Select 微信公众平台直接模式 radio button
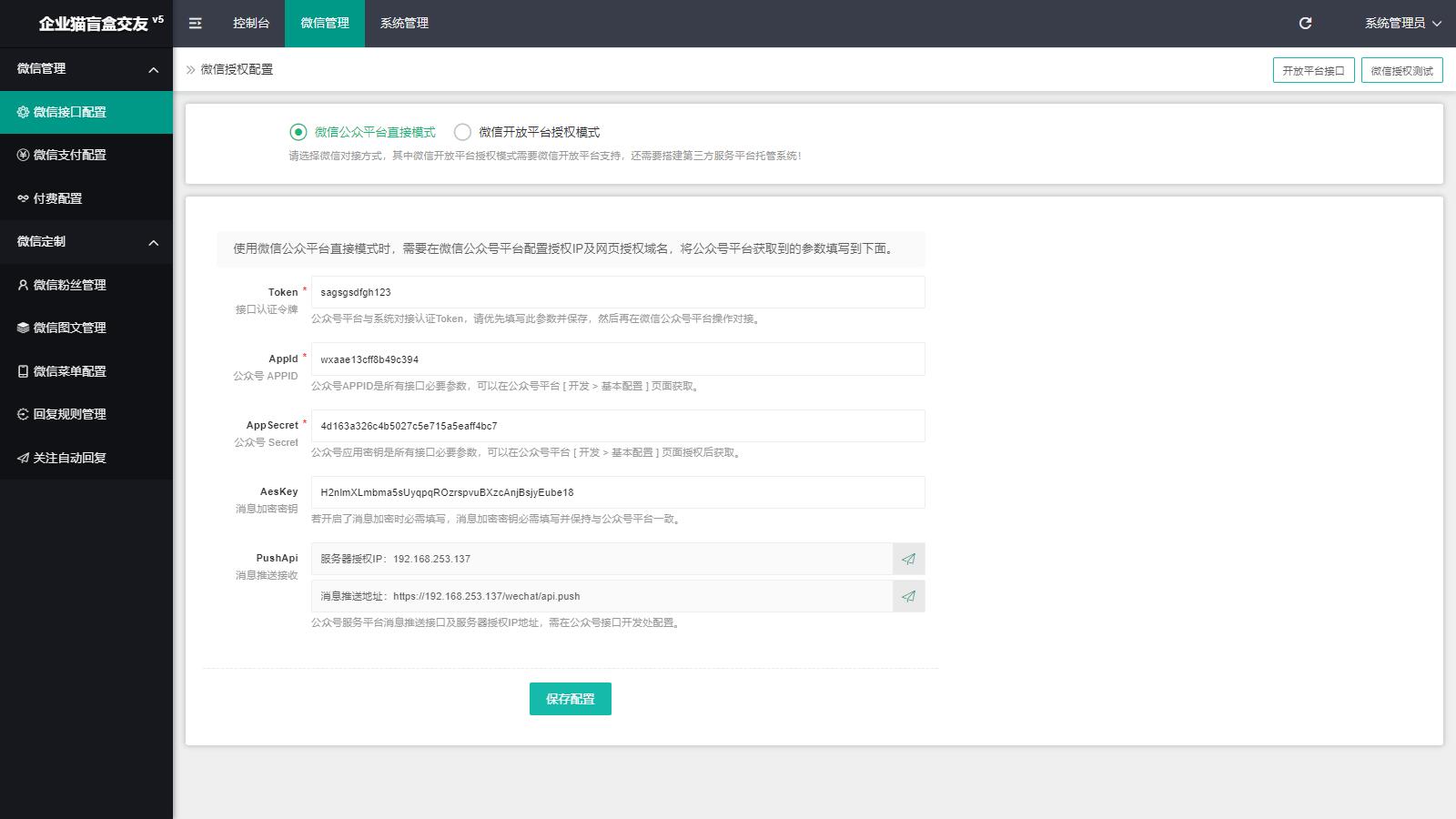 point(298,132)
